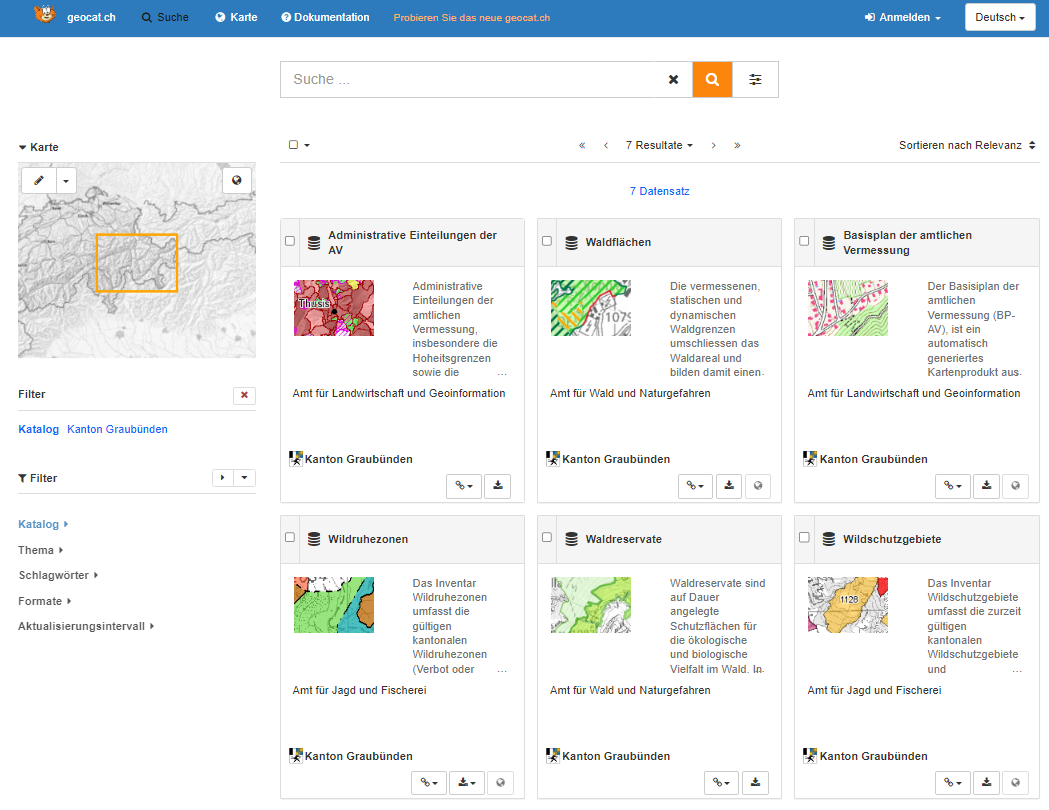Open the Dokumentation menu item
This screenshot has width=1049, height=810.
pos(325,18)
